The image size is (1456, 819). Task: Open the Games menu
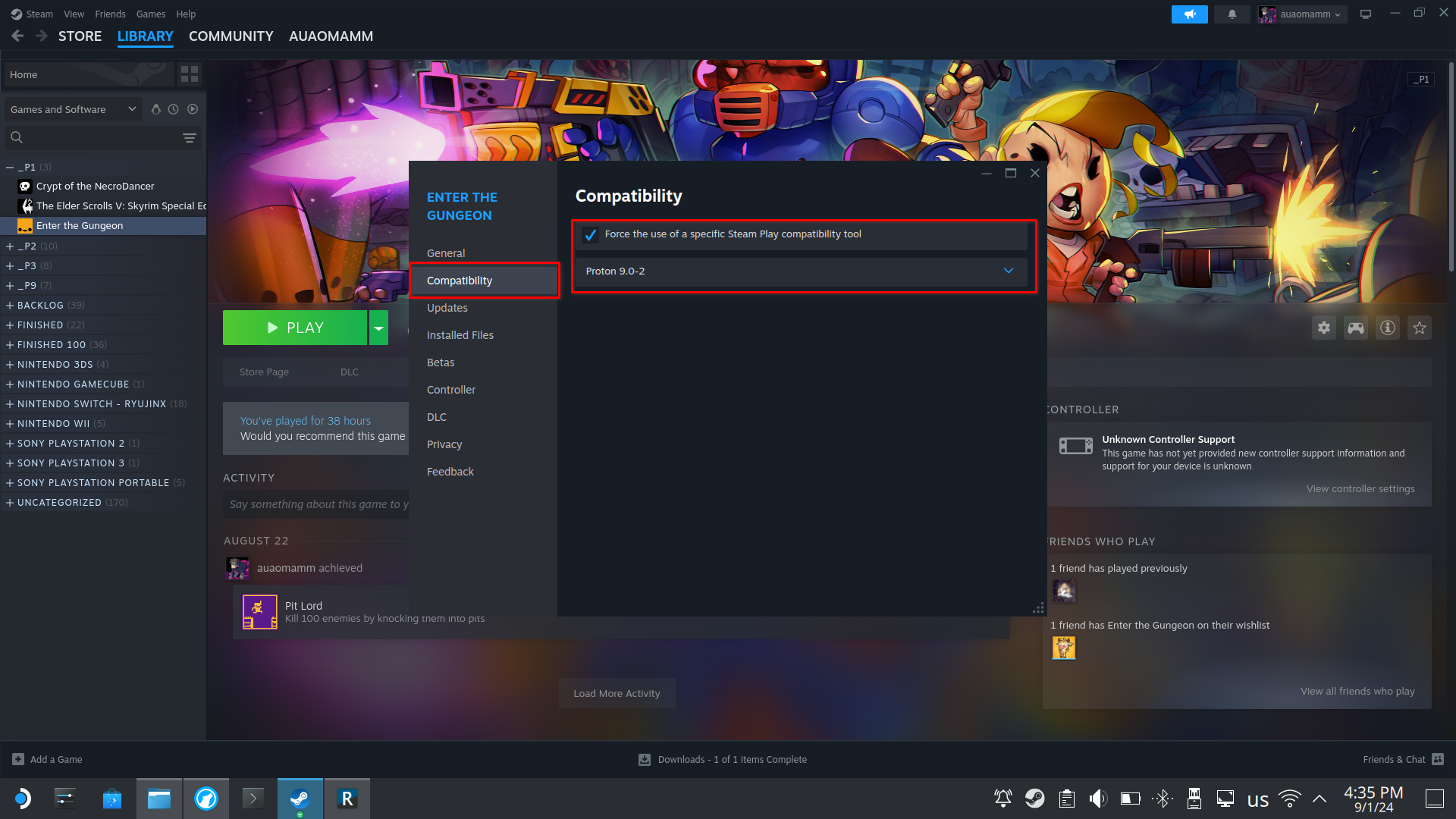(151, 14)
